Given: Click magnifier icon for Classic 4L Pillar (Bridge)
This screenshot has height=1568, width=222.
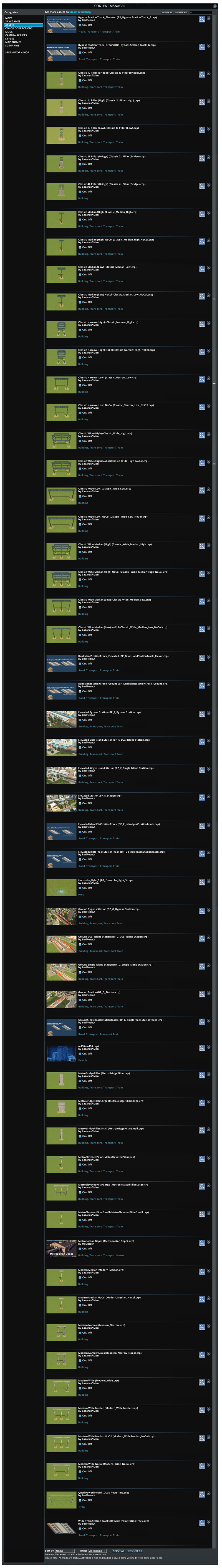Looking at the screenshot, I should 202,186.
